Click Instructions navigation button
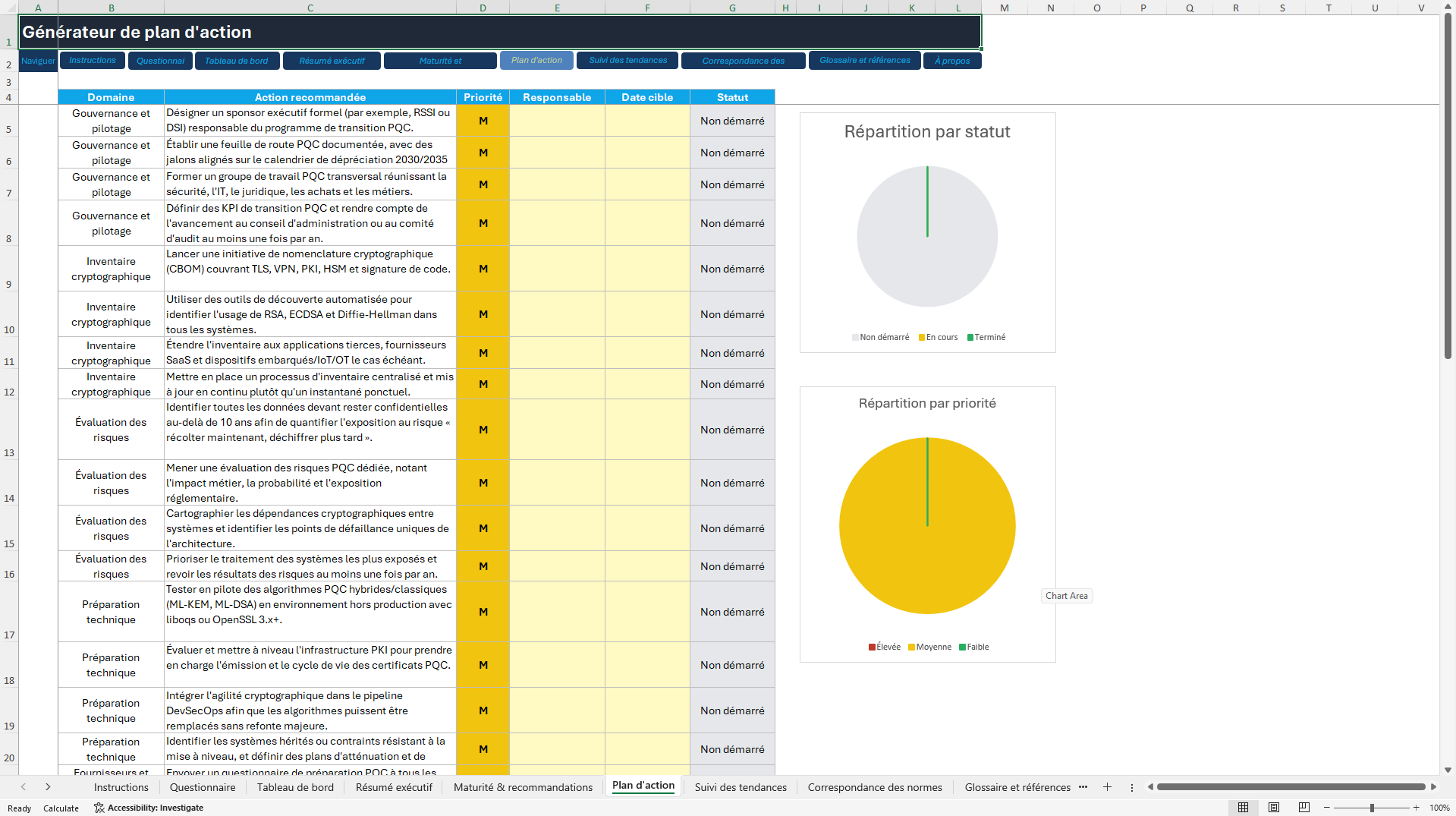The width and height of the screenshot is (1456, 816). 93,61
